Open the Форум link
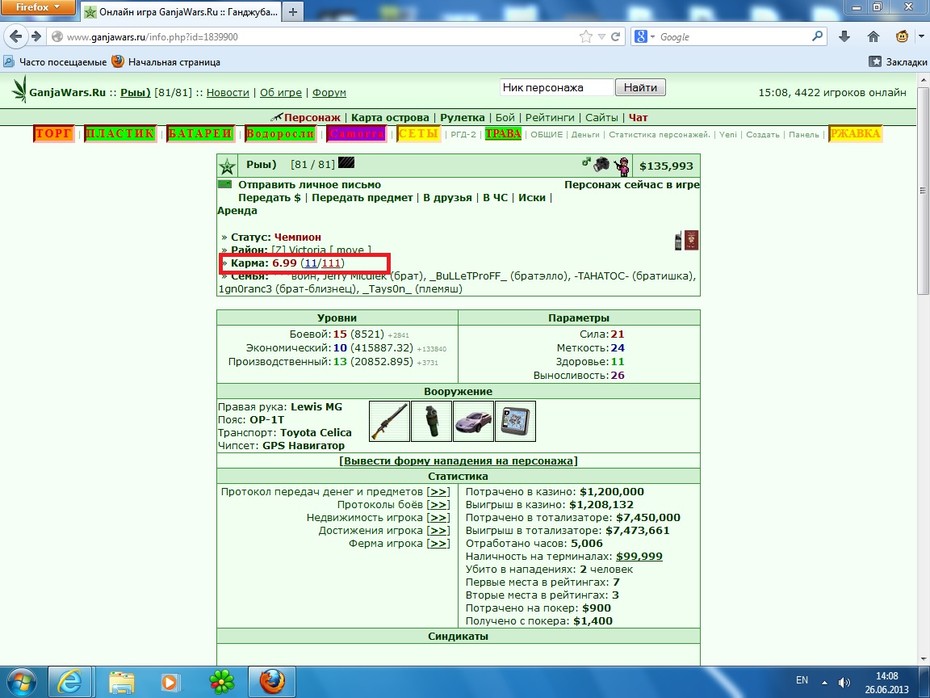The height and width of the screenshot is (698, 930). coord(329,93)
